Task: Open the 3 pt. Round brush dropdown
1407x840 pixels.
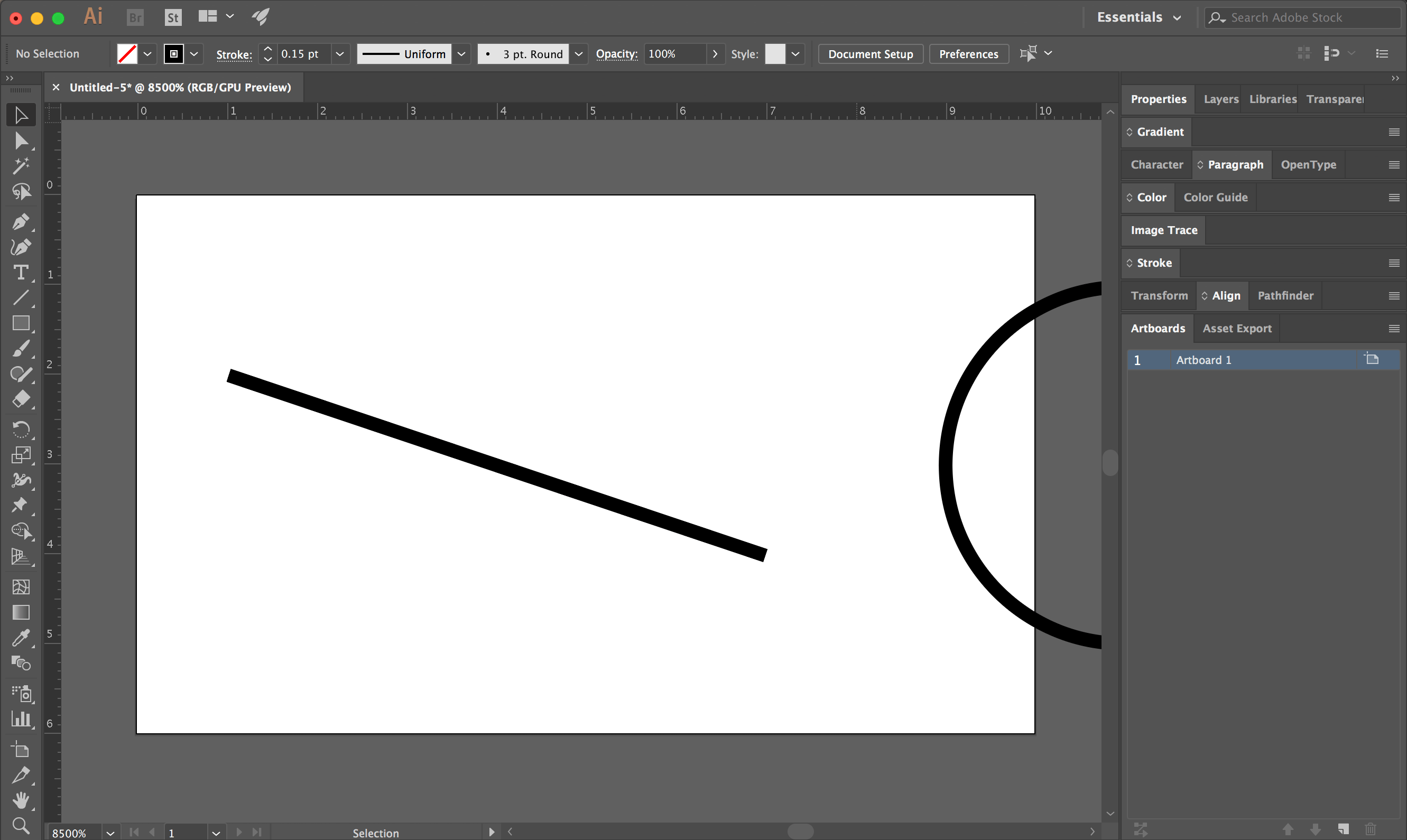Action: click(x=579, y=54)
